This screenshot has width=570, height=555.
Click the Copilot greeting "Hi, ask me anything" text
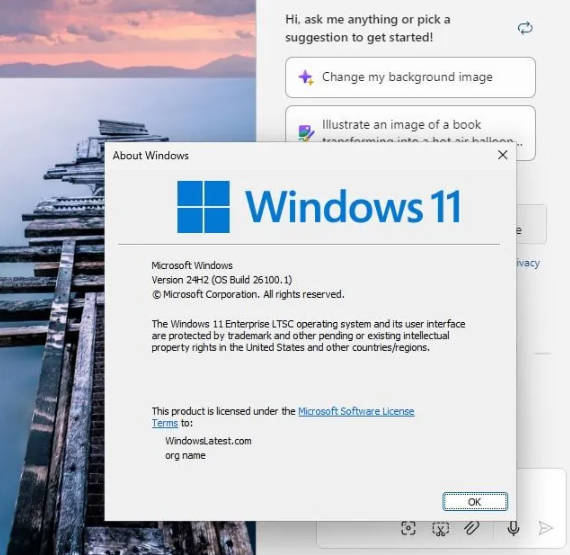point(368,28)
